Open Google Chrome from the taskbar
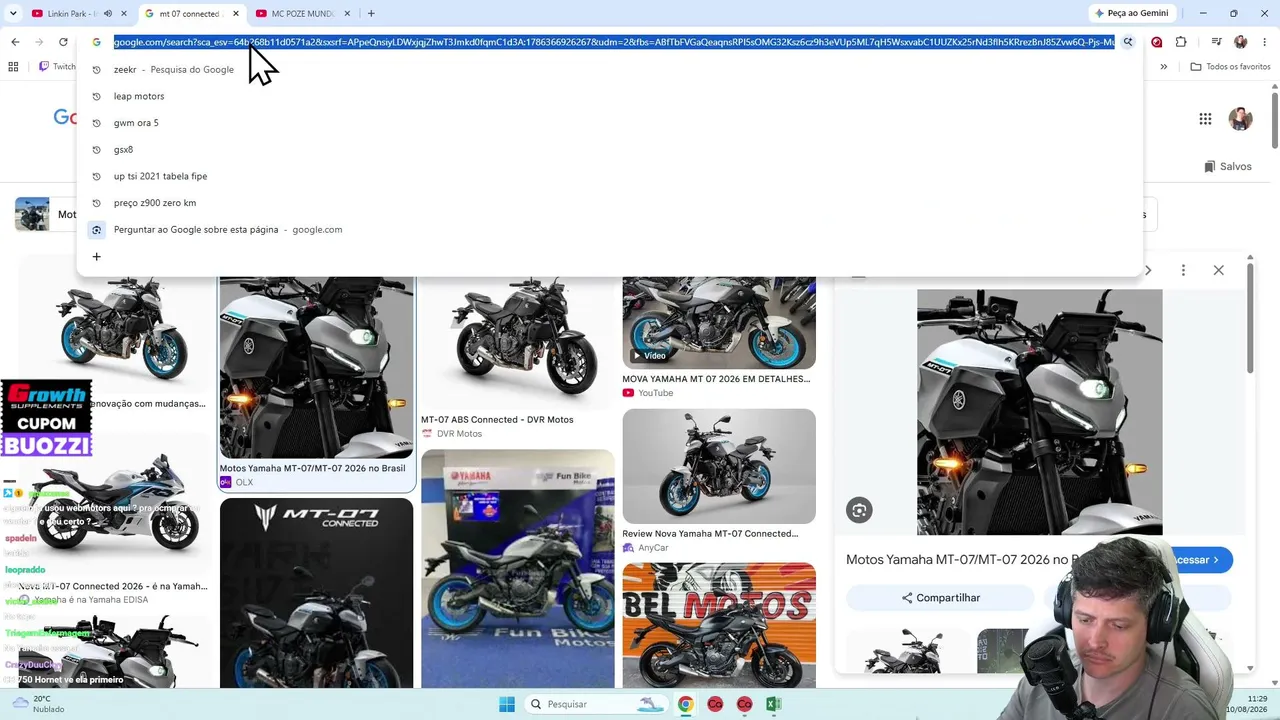 coord(685,704)
